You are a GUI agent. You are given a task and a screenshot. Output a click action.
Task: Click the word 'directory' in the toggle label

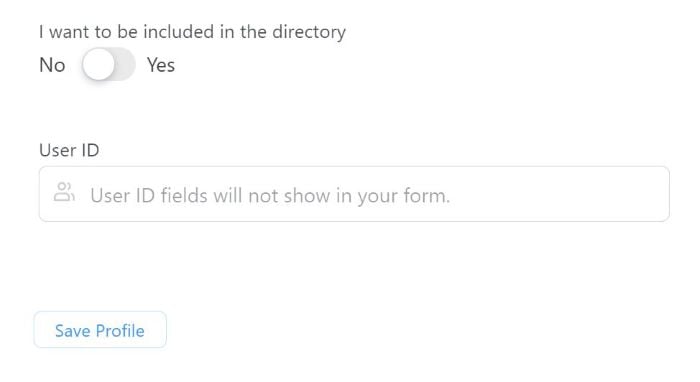tap(309, 32)
